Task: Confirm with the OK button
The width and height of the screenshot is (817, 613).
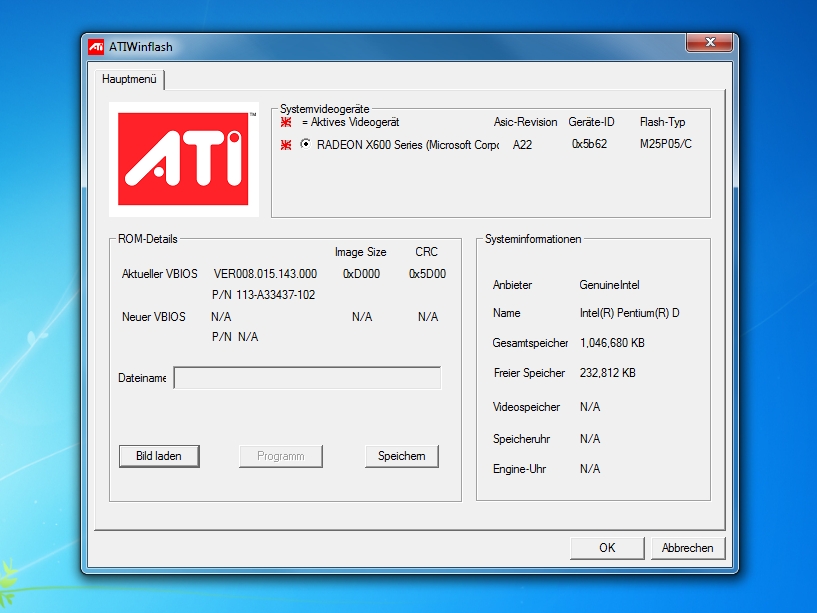Action: point(607,548)
